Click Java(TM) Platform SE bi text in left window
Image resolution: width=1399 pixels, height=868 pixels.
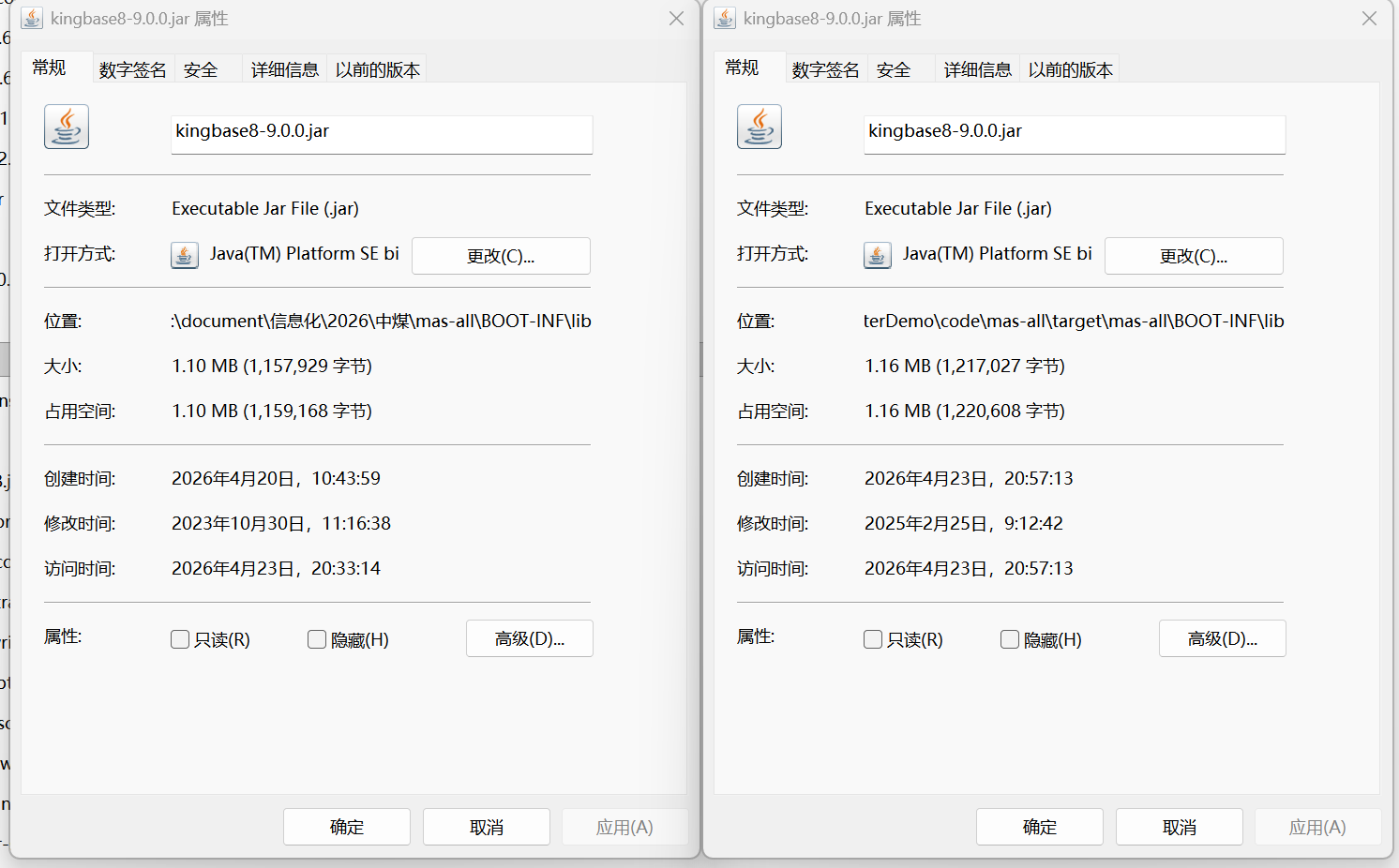click(x=305, y=253)
